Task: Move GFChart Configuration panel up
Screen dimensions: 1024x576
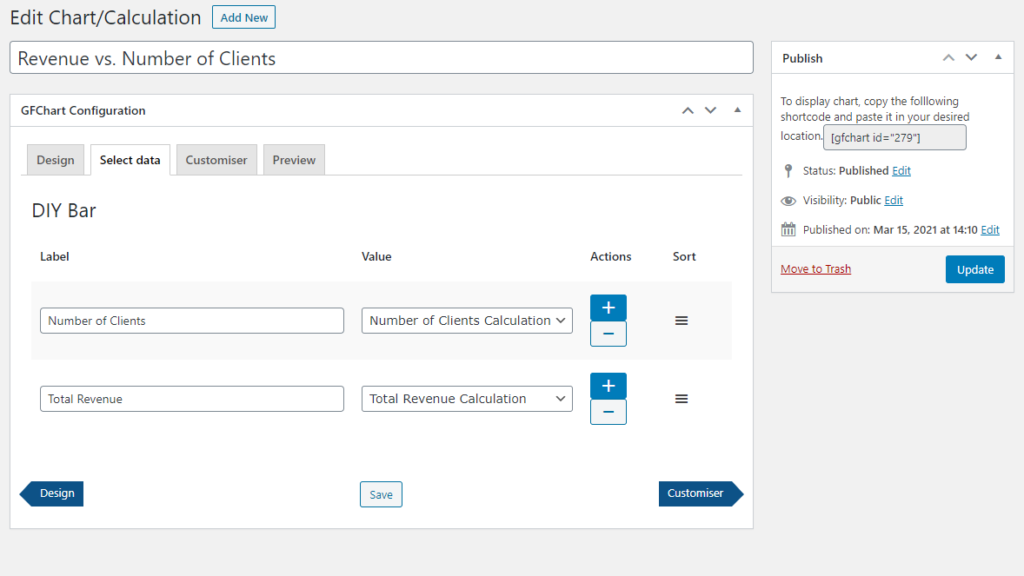Action: [687, 111]
